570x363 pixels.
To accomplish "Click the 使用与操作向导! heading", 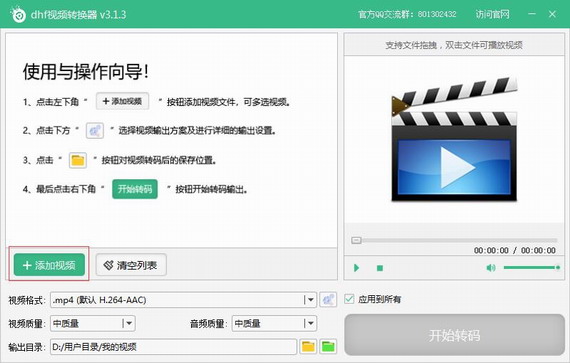I will pyautogui.click(x=86, y=71).
